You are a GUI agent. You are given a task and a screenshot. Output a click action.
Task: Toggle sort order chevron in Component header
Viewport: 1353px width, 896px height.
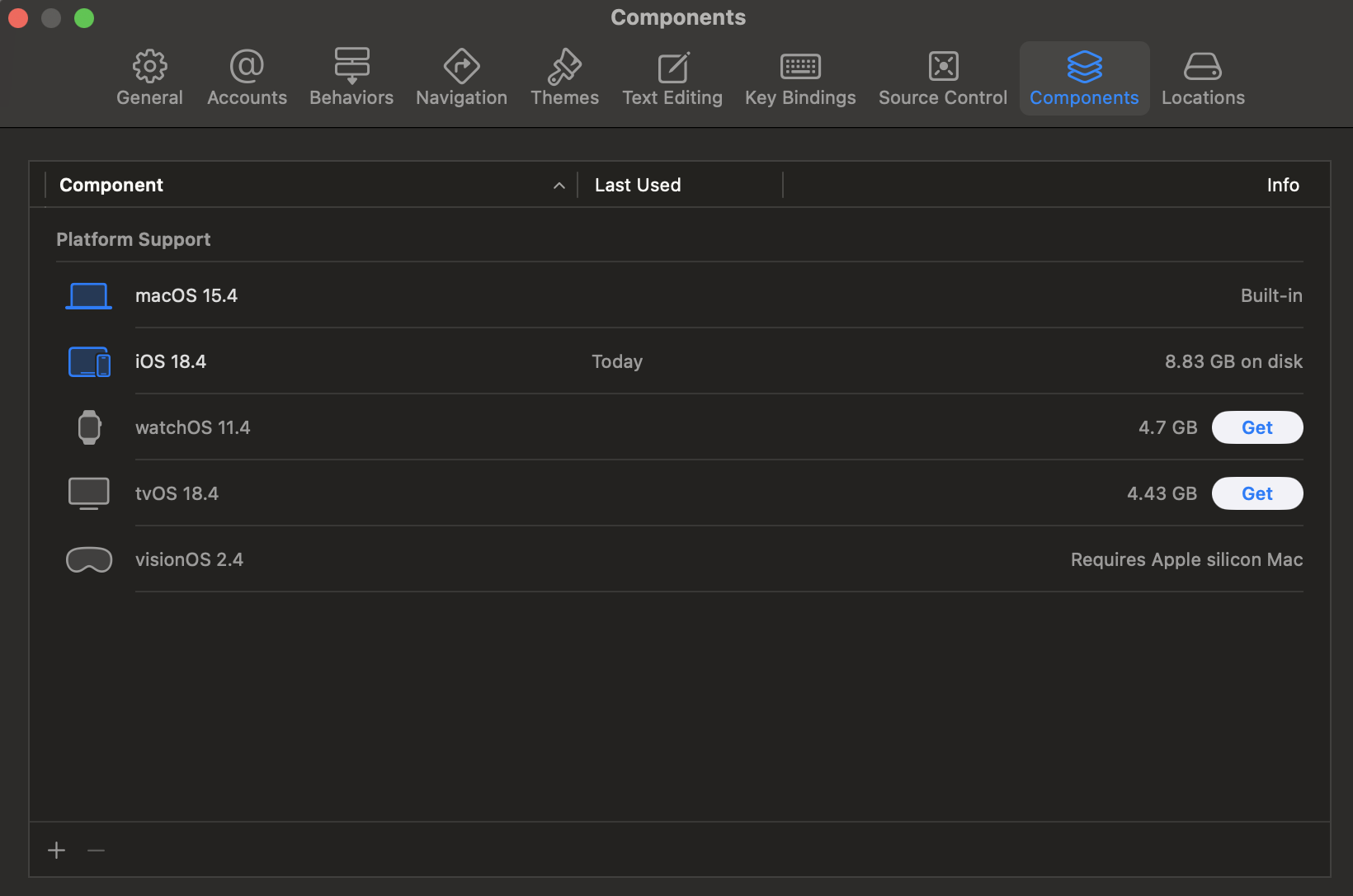559,186
